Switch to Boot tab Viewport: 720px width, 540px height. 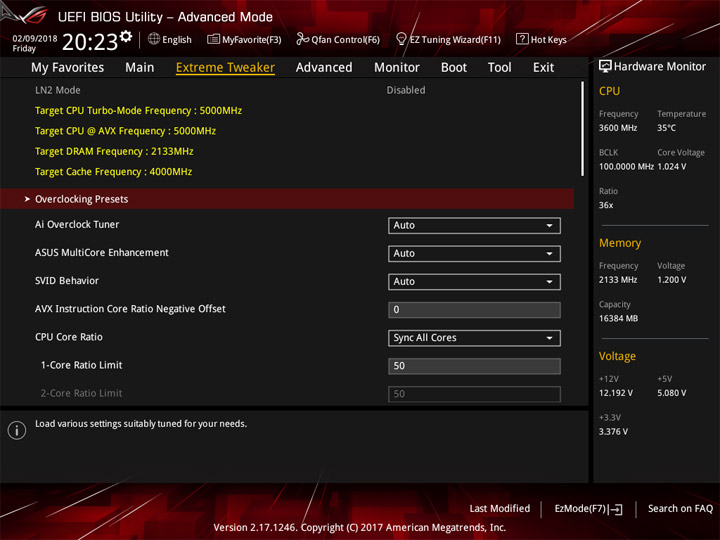tap(454, 68)
